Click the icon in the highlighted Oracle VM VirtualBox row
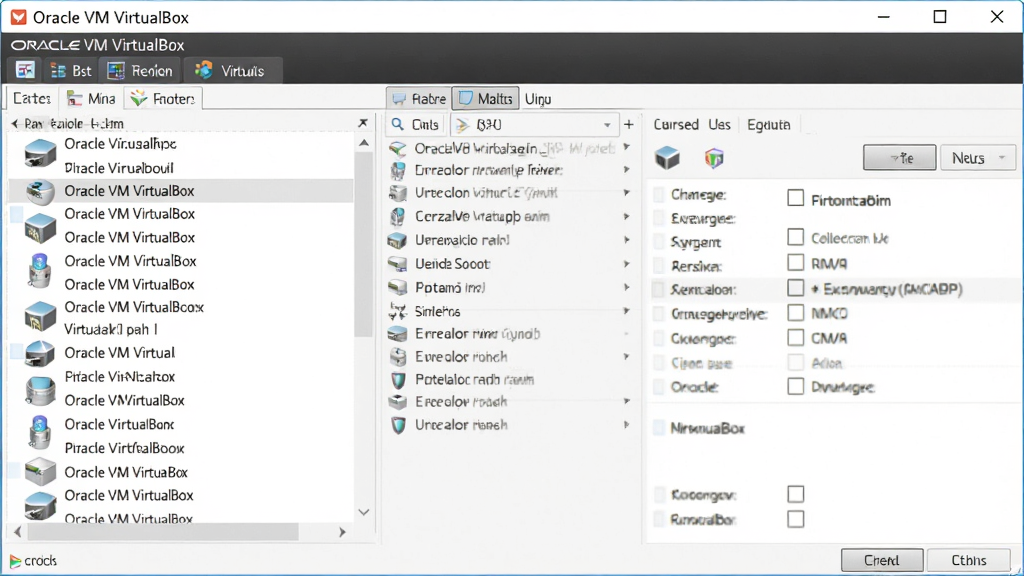 (40, 191)
